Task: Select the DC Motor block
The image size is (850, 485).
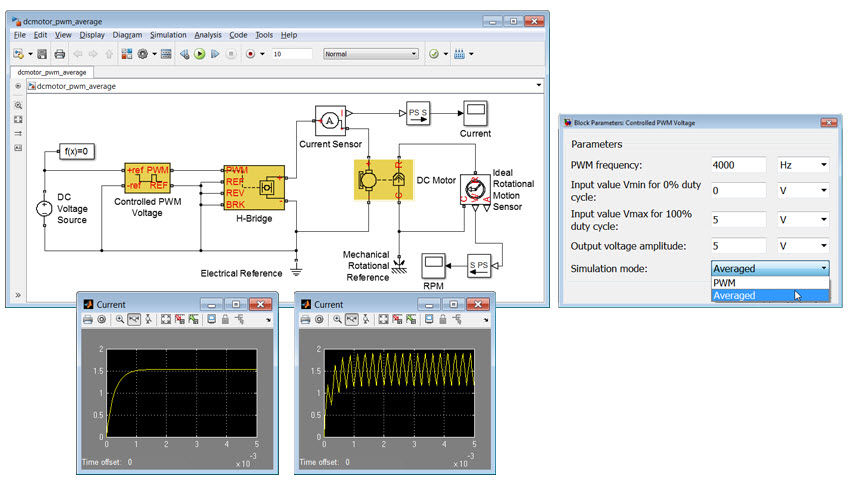Action: click(x=383, y=180)
